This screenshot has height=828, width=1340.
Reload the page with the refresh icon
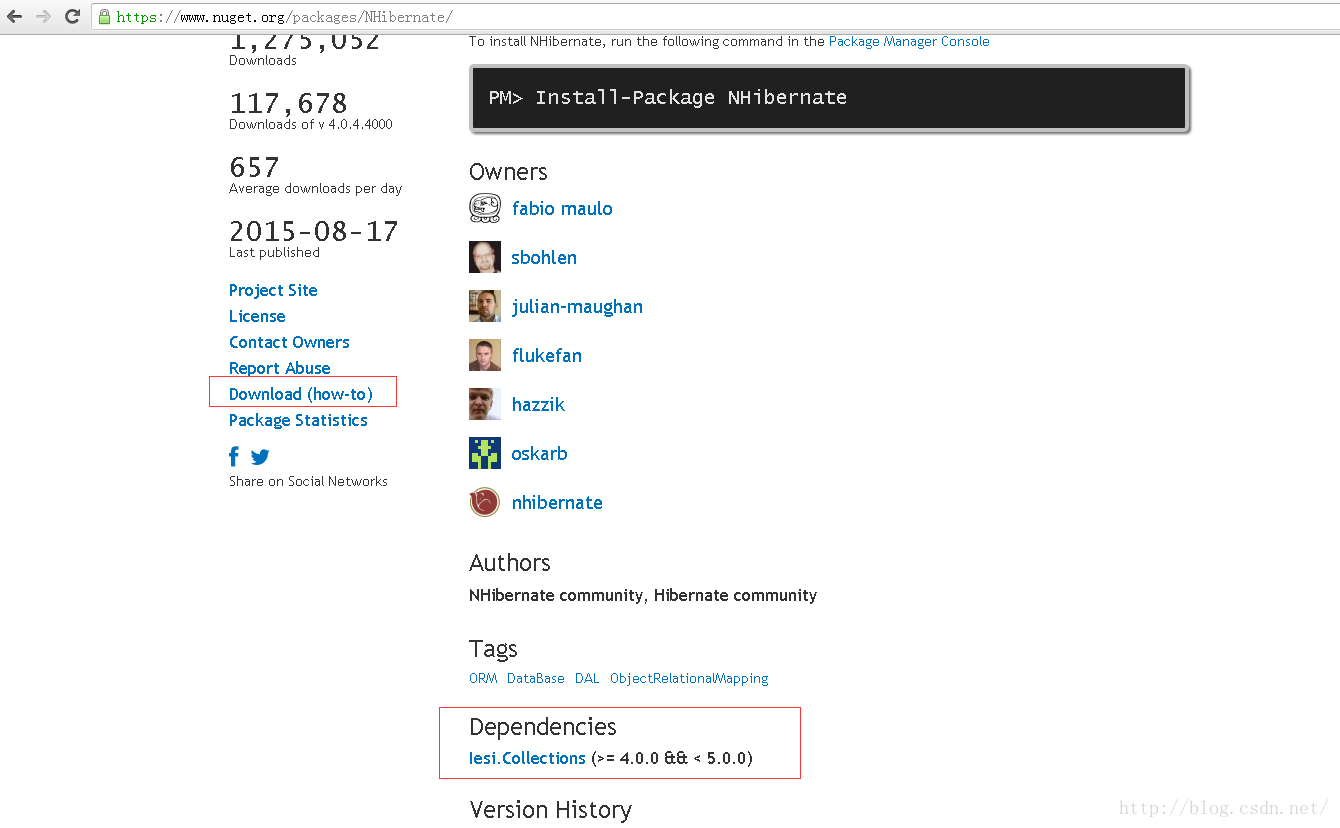click(72, 17)
